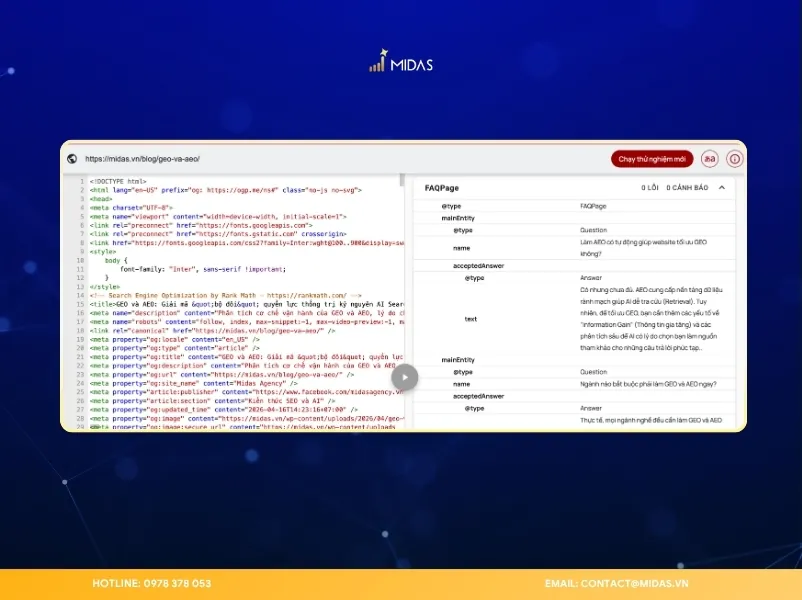802x600 pixels.
Task: Expand the first mainEntity row
Action: click(x=458, y=217)
